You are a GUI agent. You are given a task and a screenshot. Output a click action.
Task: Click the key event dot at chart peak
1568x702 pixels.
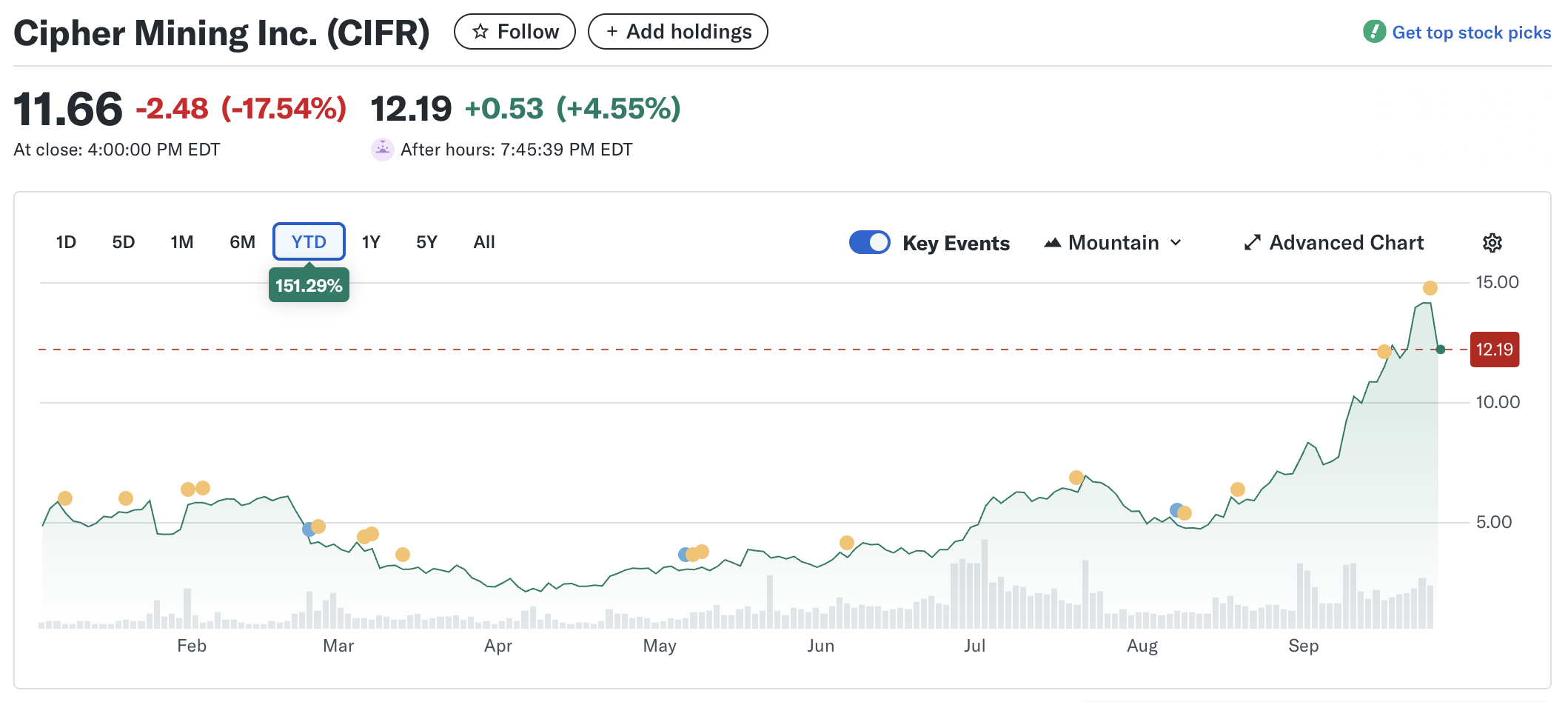point(1430,288)
